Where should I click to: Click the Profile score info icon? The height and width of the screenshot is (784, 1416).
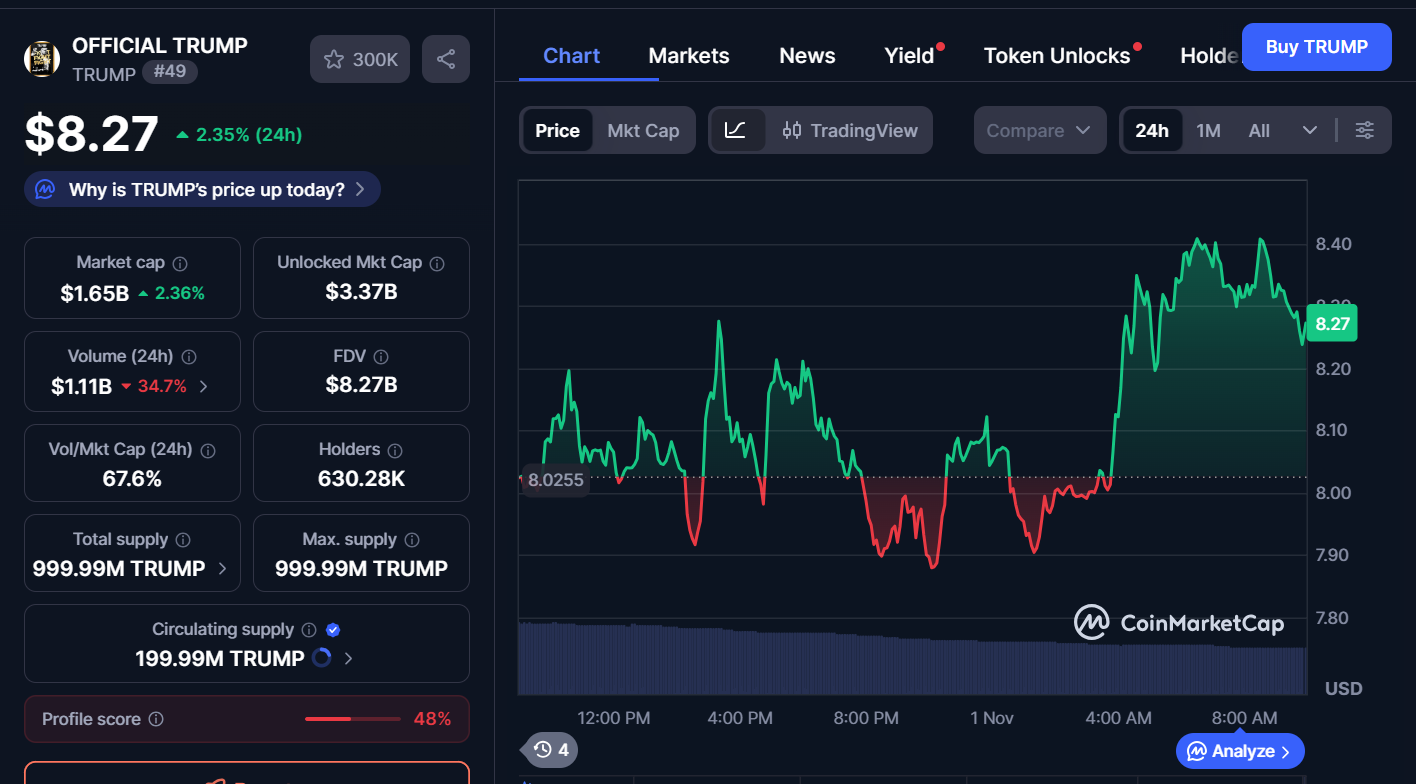pos(156,719)
